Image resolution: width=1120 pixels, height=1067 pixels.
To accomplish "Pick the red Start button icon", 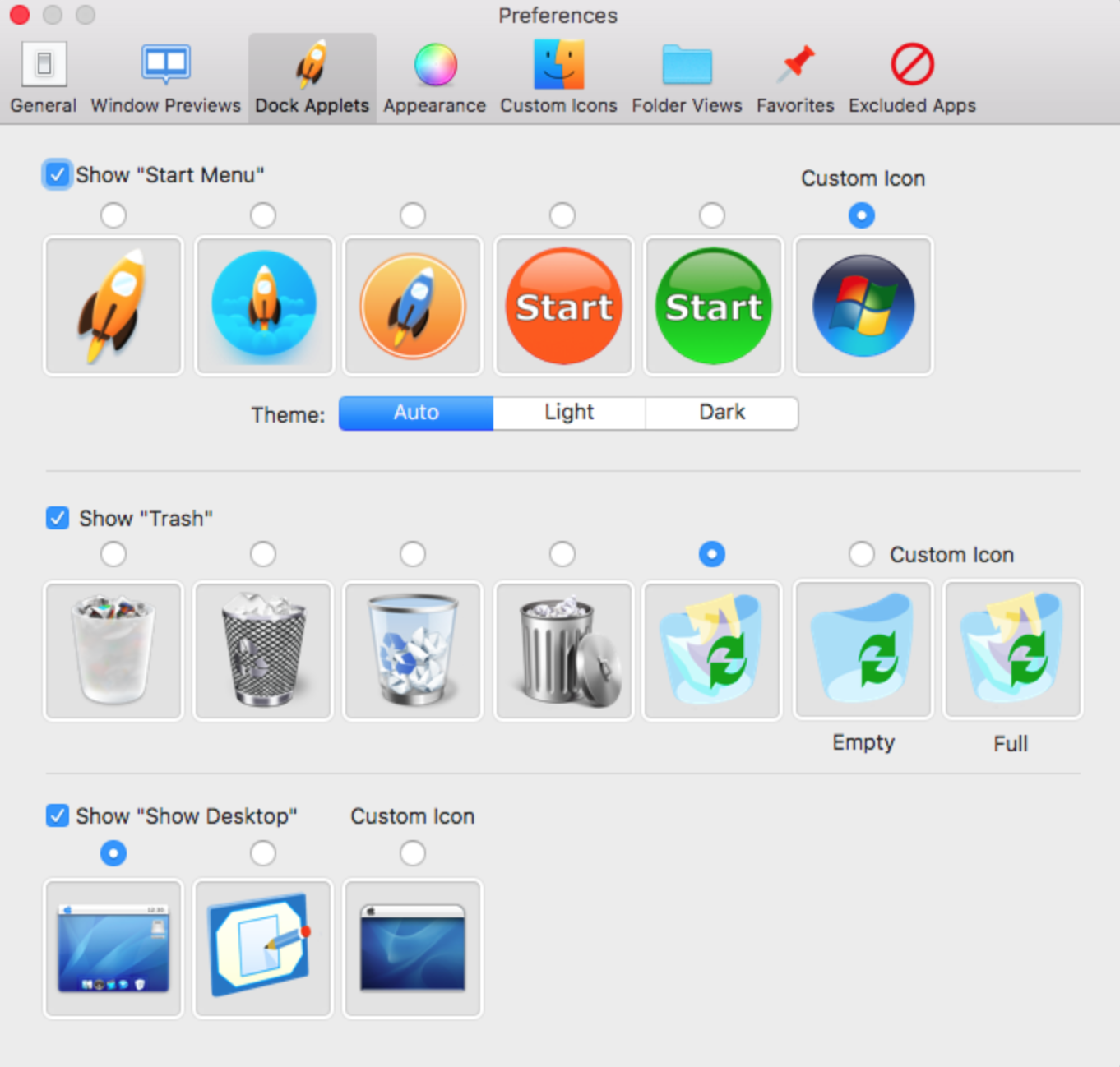I will [x=563, y=306].
